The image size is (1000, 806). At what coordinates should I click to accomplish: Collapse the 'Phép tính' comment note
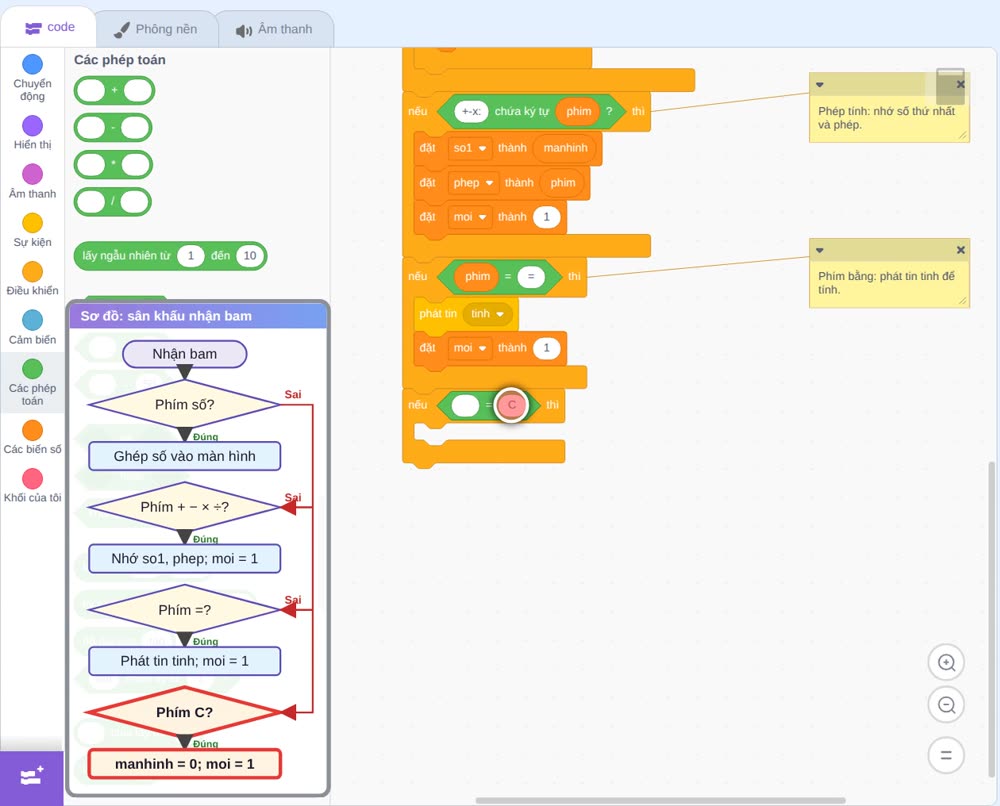click(820, 85)
